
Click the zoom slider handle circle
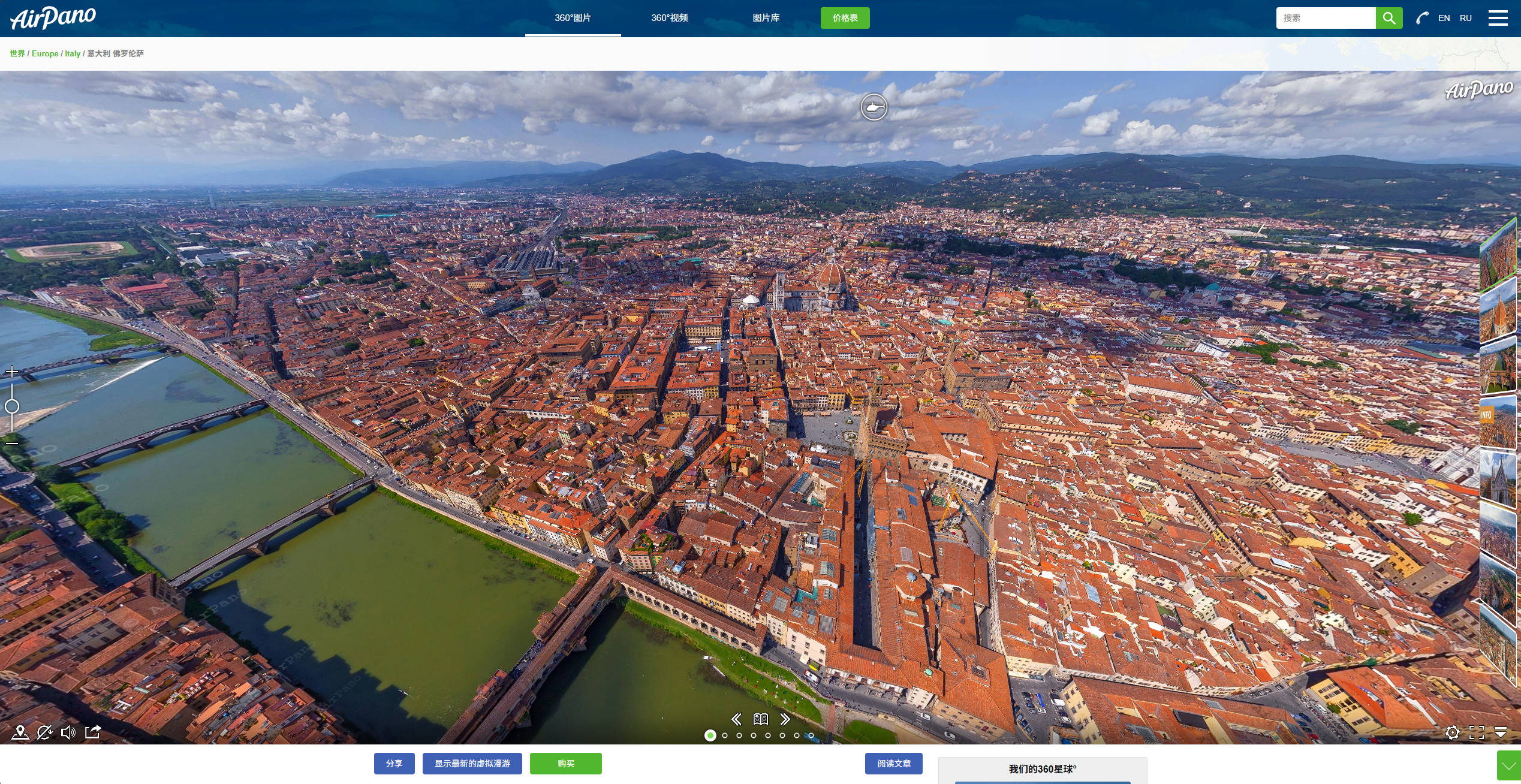(x=12, y=406)
